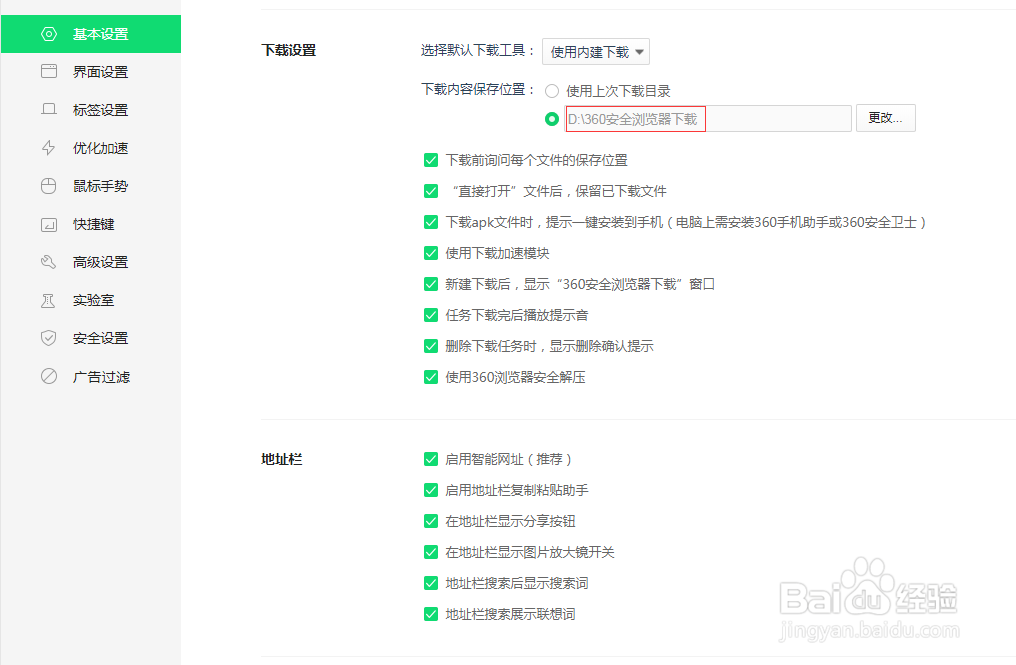Switch to 安全设置 section
This screenshot has width=1016, height=665.
point(91,338)
